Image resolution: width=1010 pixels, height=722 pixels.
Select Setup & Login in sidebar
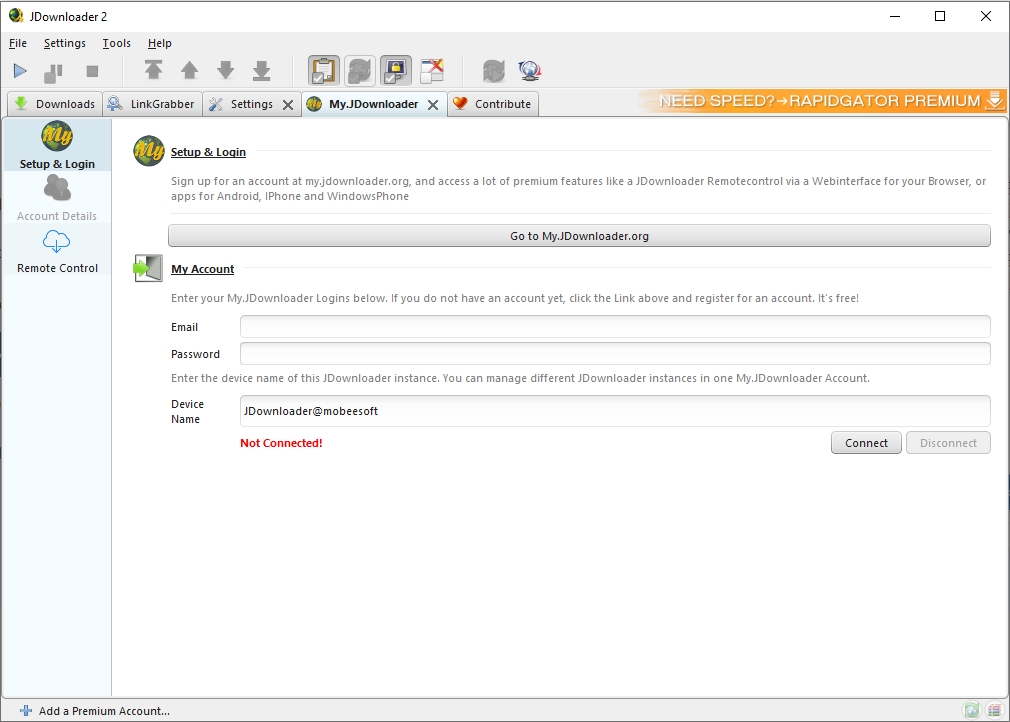click(57, 146)
